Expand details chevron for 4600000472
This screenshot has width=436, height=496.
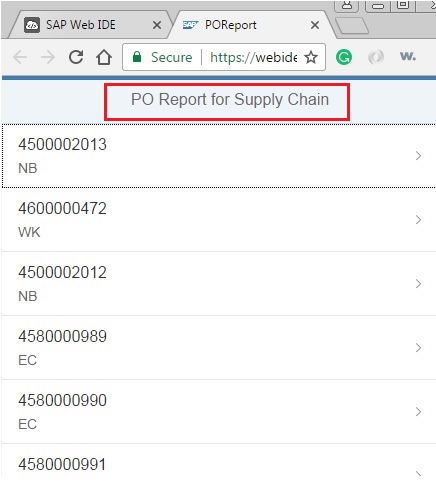(x=418, y=220)
